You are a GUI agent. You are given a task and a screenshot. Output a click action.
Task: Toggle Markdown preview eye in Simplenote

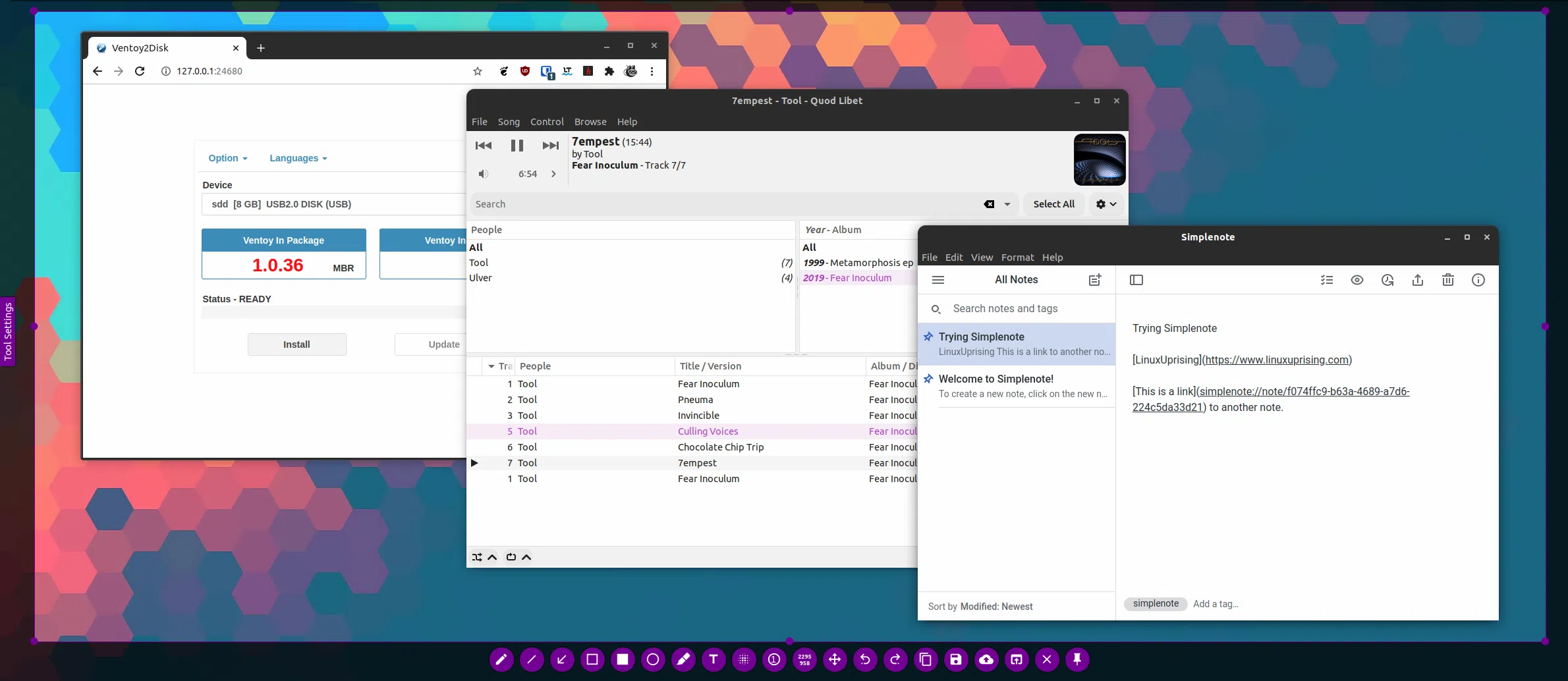[1357, 280]
